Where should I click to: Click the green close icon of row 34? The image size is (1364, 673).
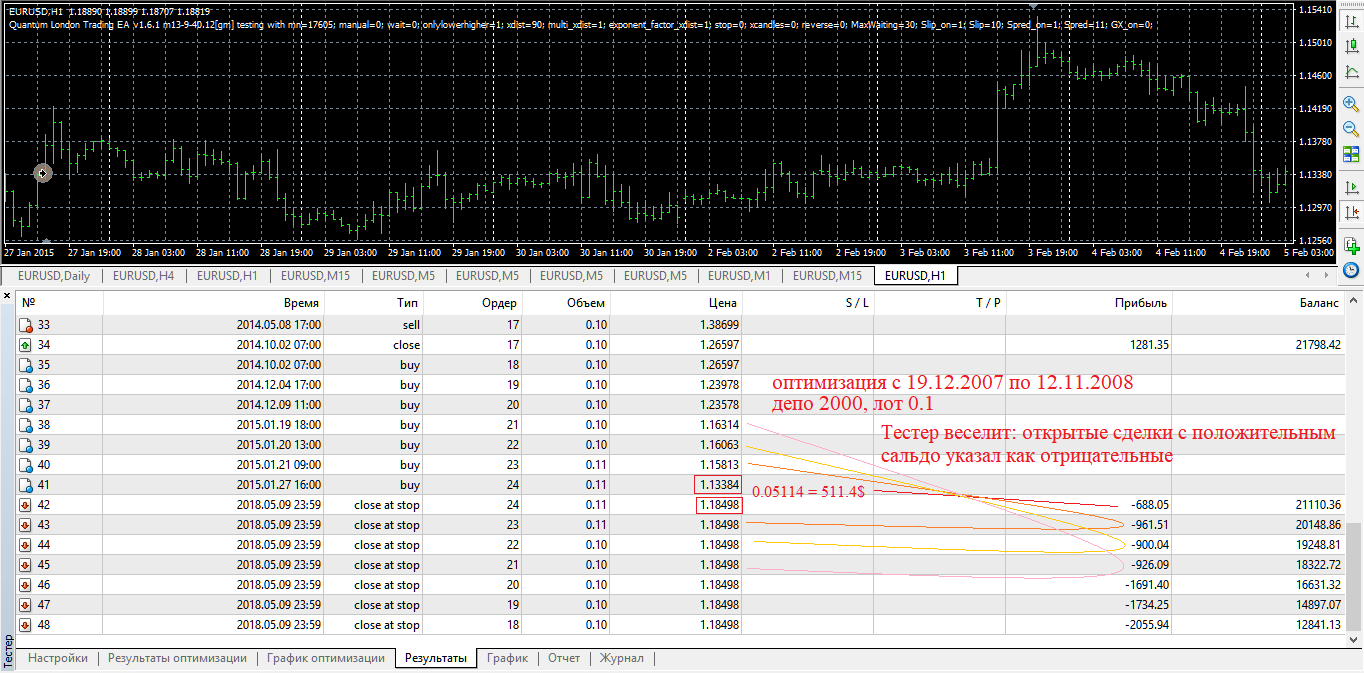pos(26,345)
